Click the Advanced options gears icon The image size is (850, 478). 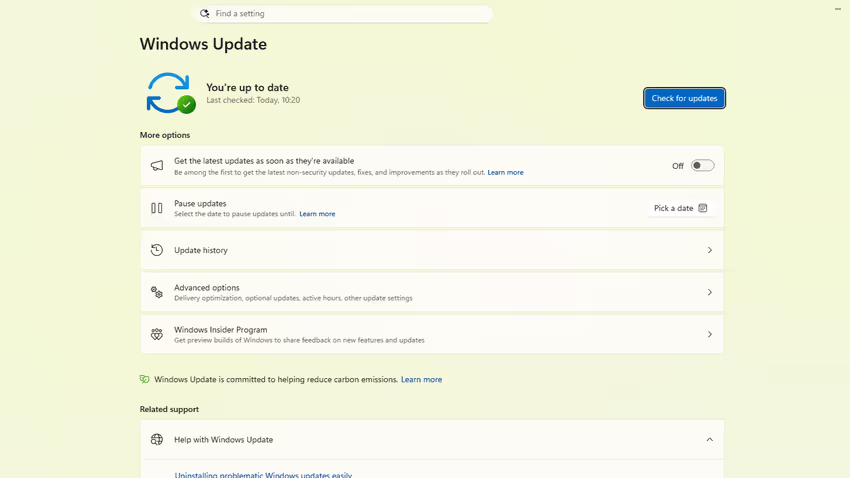click(157, 292)
